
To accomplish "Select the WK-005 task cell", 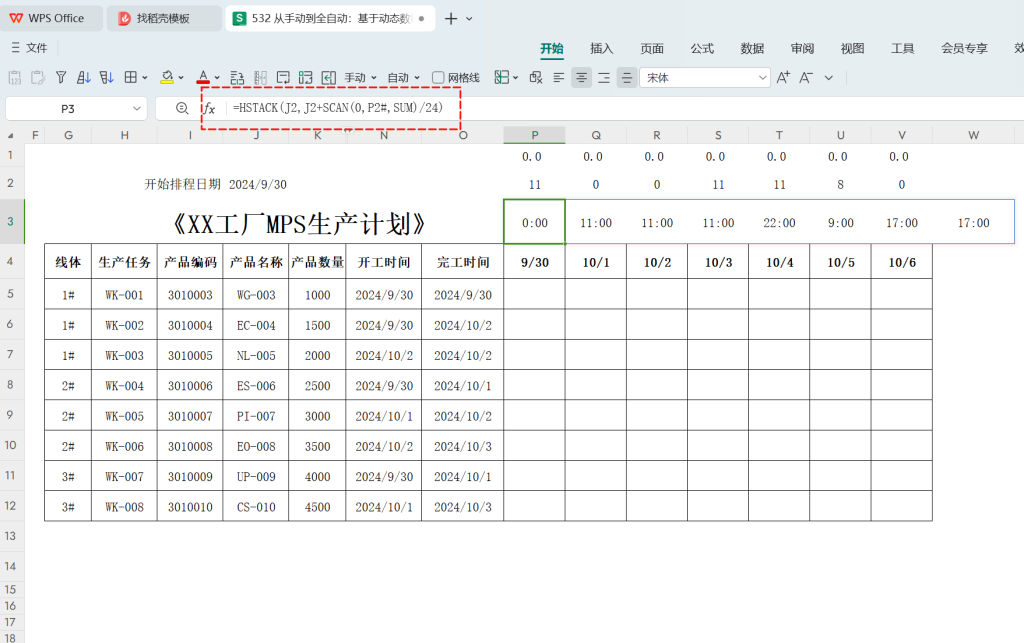I will pos(124,416).
